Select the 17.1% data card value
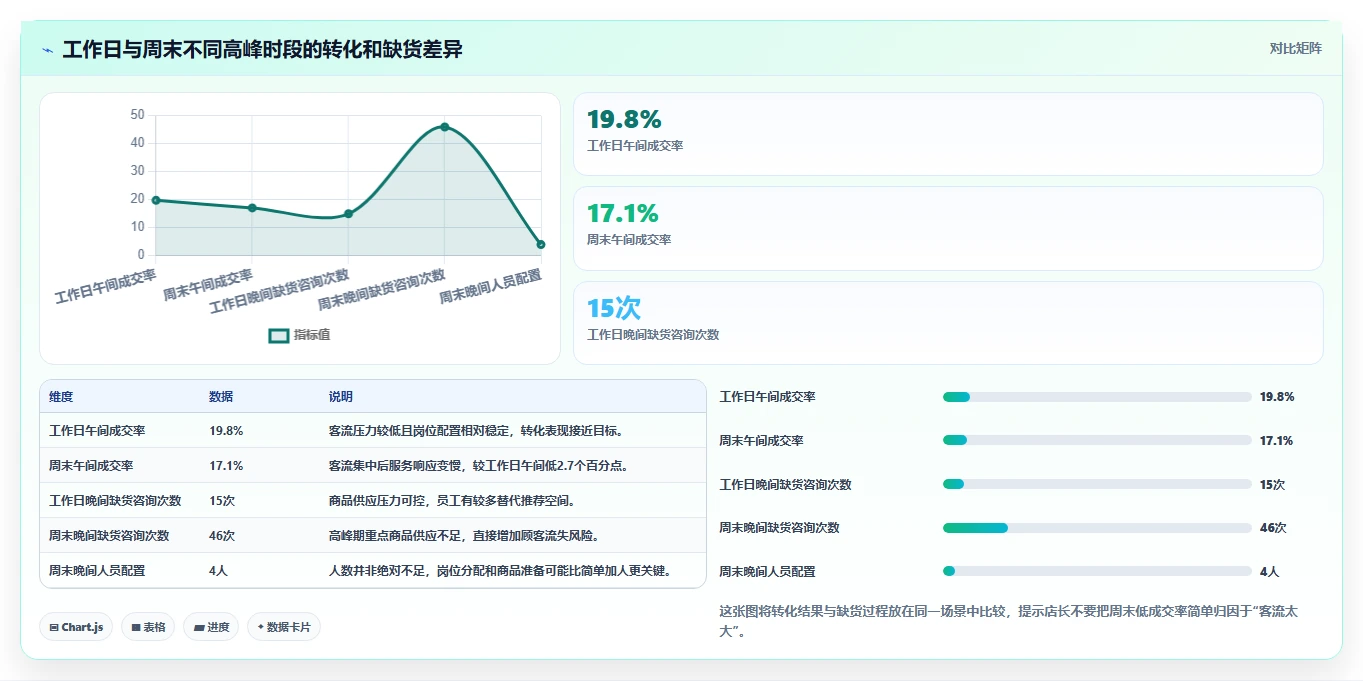Viewport: 1363px width, 681px height. pos(622,214)
